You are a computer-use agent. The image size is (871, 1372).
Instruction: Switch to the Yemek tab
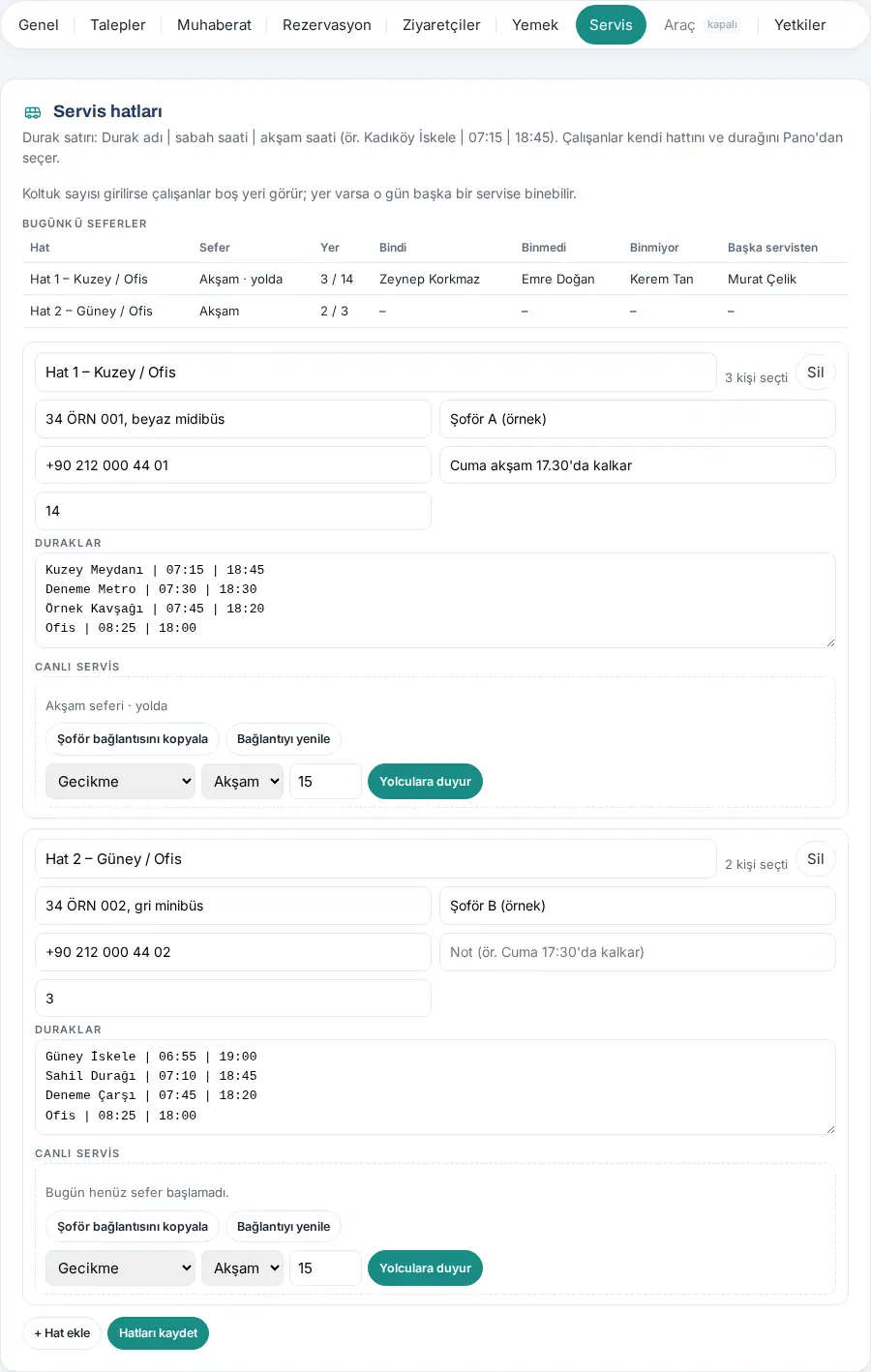point(535,25)
